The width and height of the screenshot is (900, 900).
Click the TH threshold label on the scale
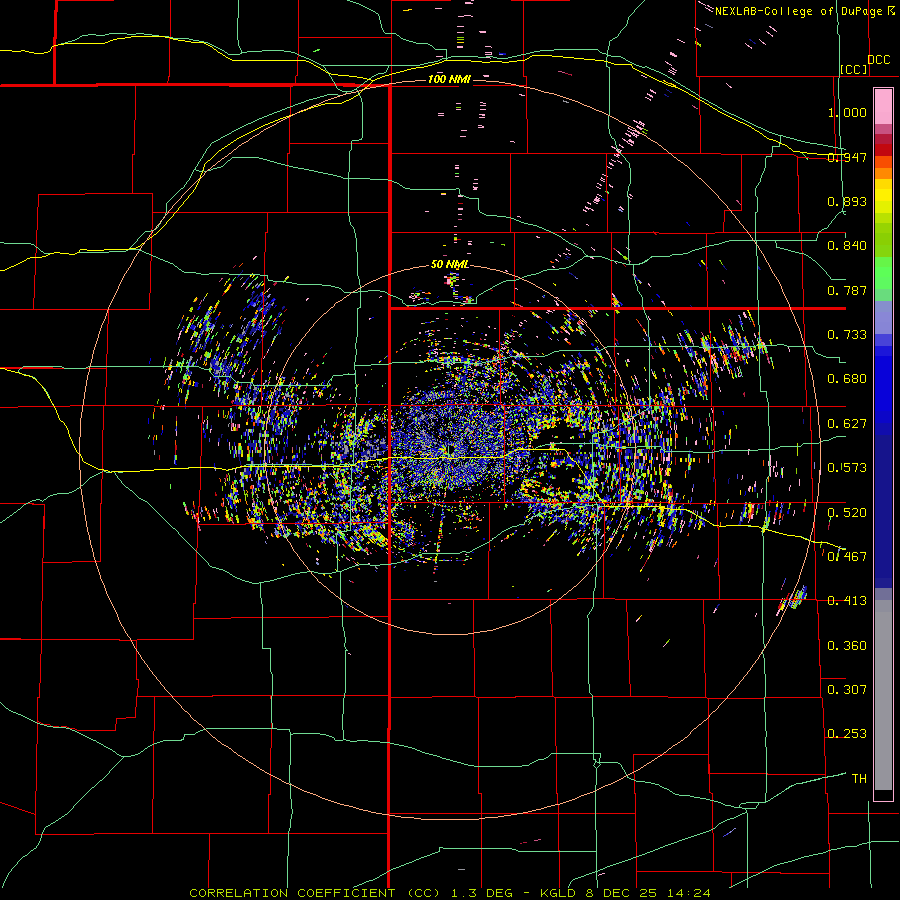[859, 779]
